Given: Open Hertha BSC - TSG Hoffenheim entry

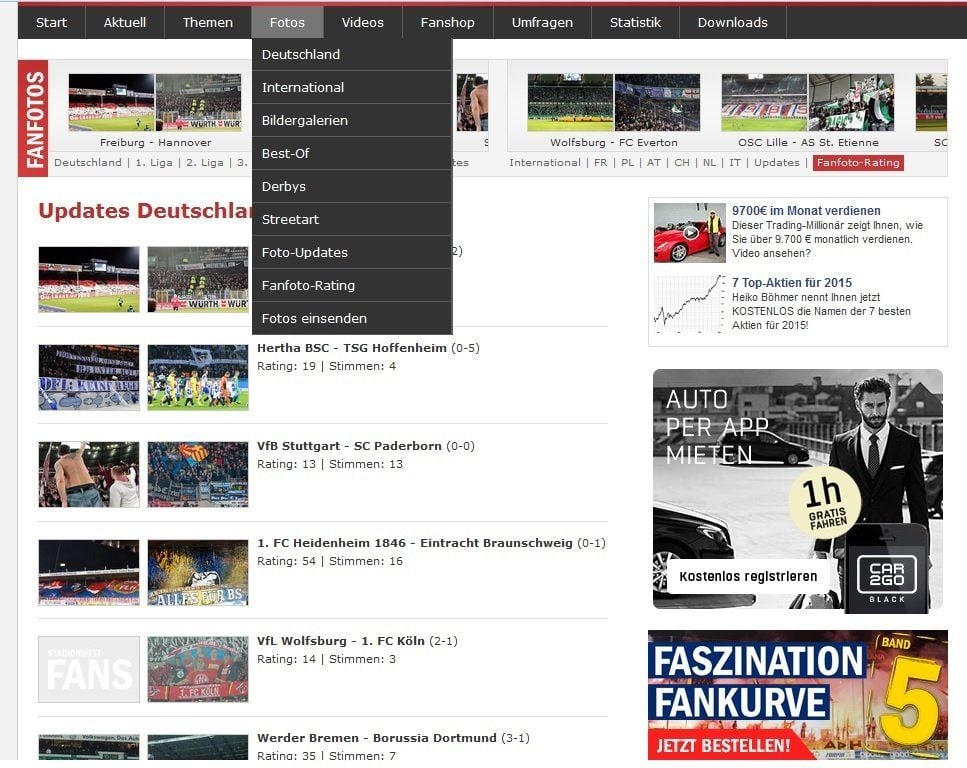Looking at the screenshot, I should click(x=352, y=348).
